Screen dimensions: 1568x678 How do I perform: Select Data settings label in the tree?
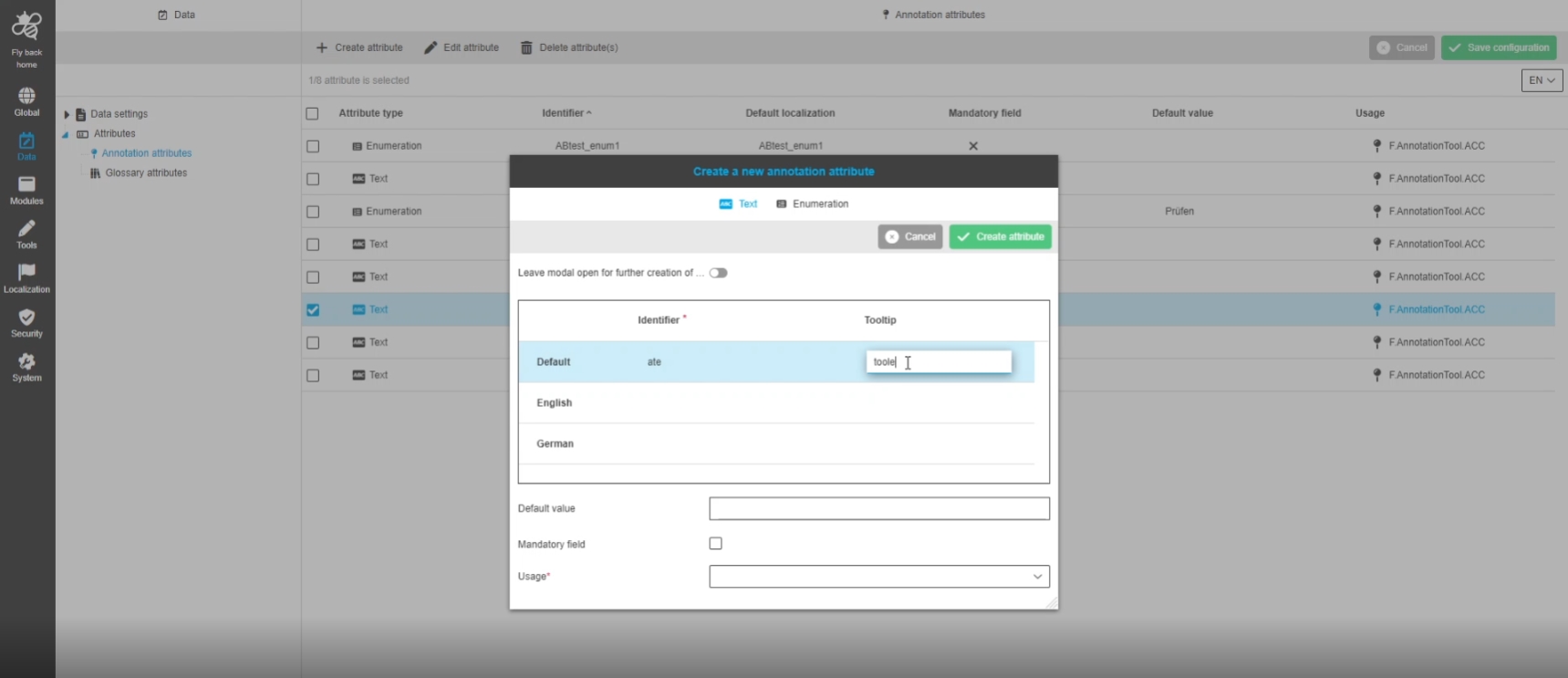click(119, 114)
